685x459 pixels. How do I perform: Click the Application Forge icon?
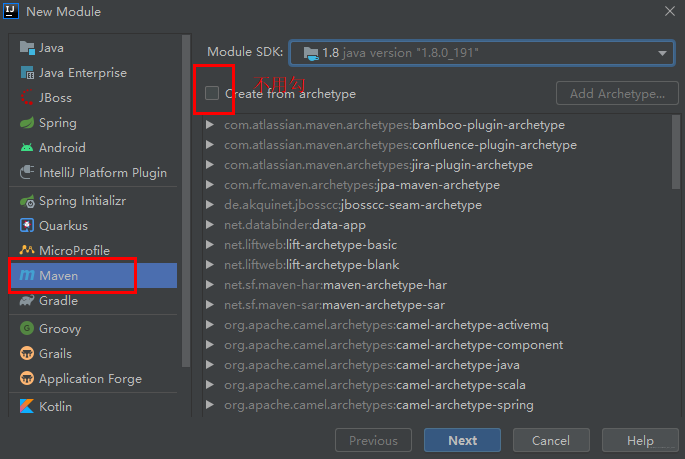pyautogui.click(x=27, y=378)
